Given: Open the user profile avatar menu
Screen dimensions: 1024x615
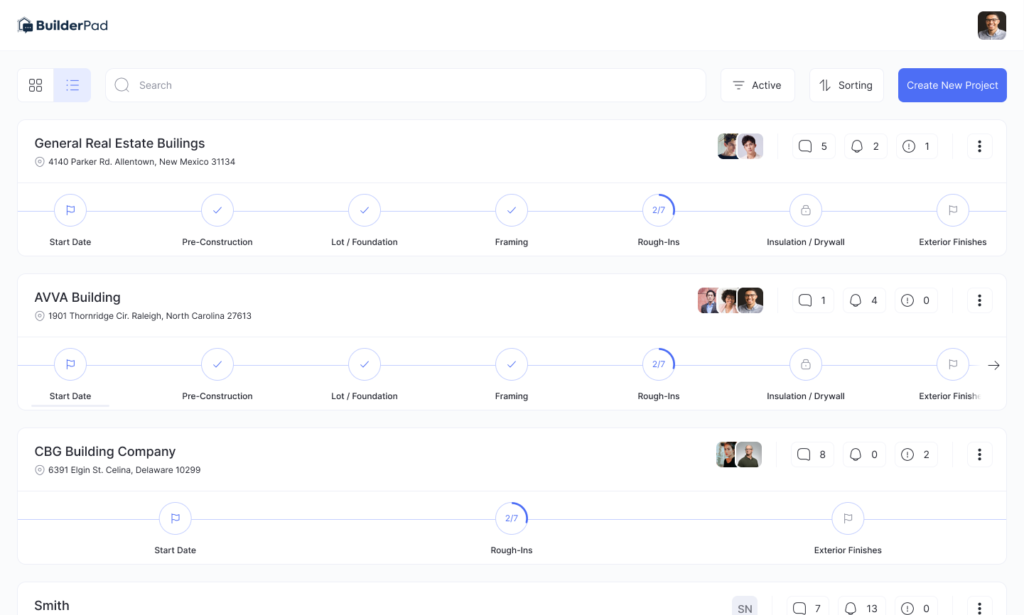Looking at the screenshot, I should click(x=991, y=25).
